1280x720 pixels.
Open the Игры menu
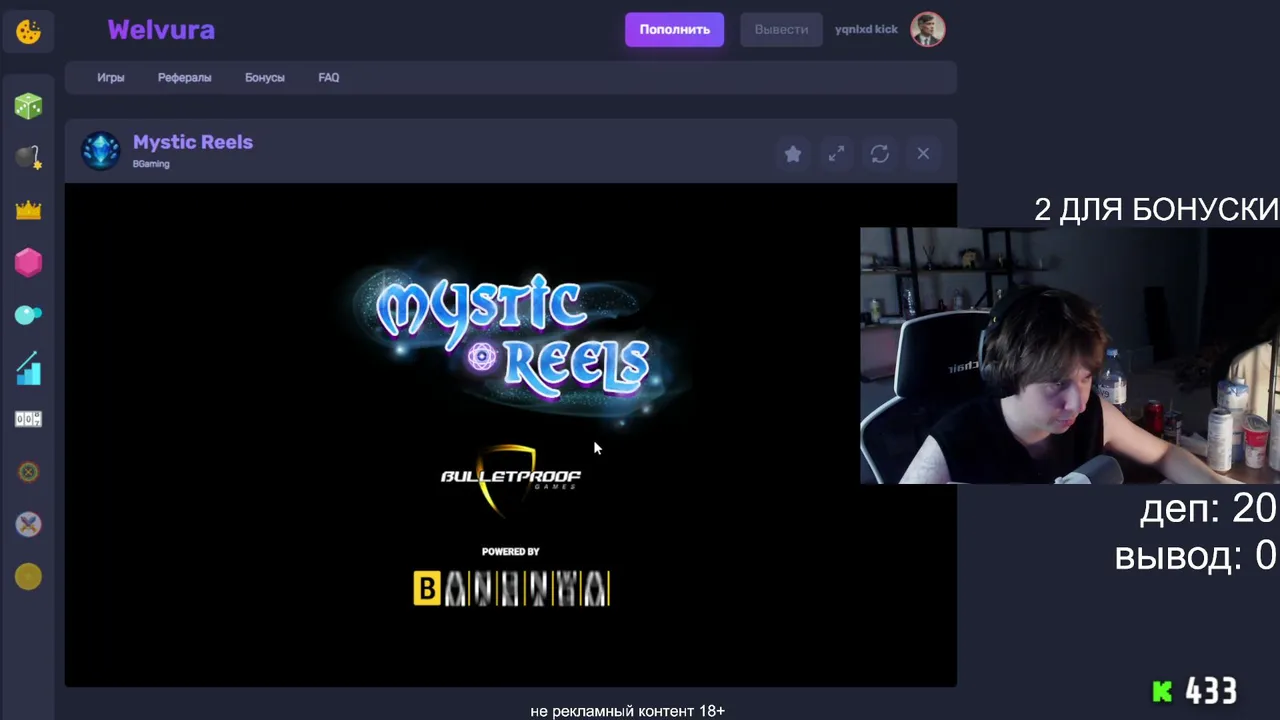111,77
